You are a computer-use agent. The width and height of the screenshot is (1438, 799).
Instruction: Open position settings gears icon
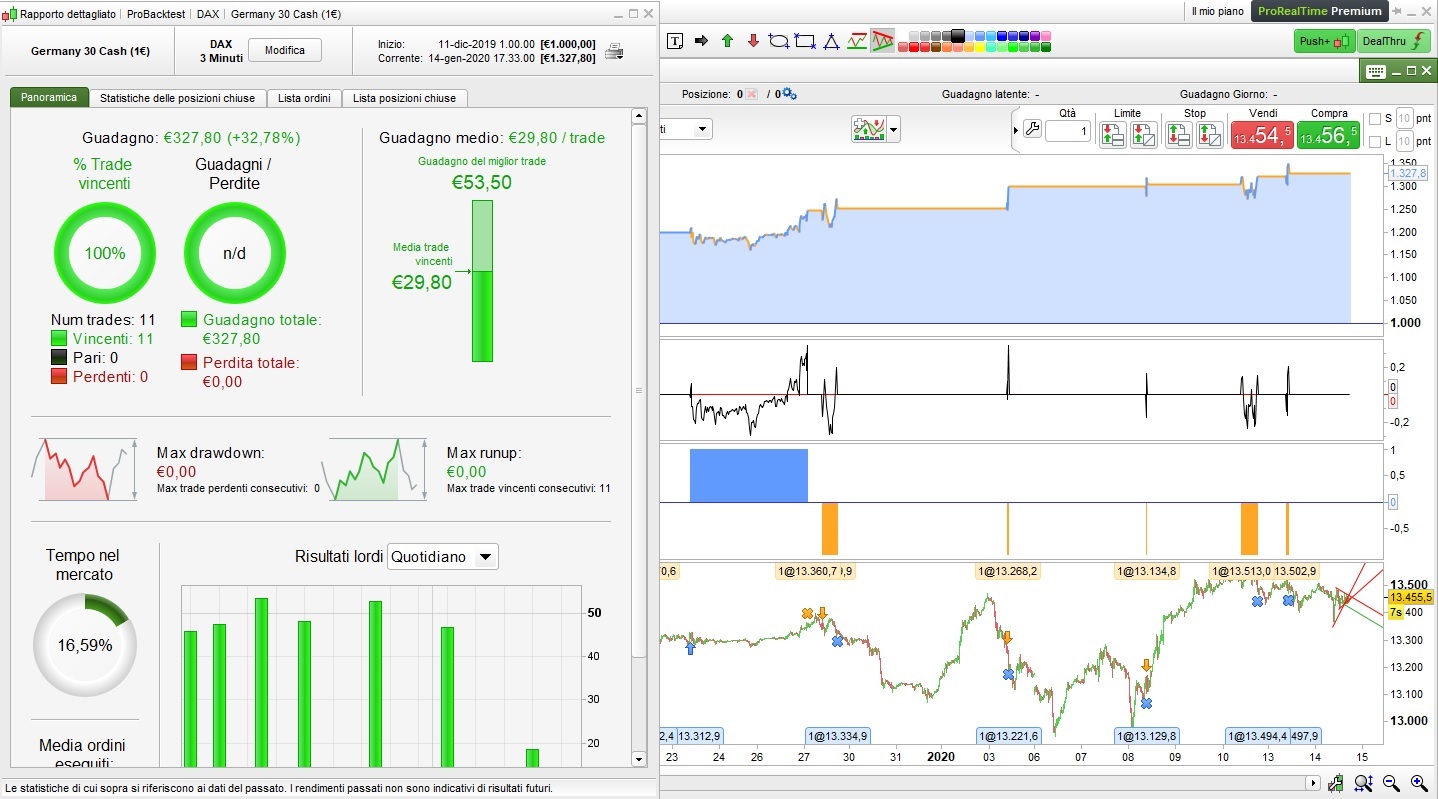pyautogui.click(x=789, y=94)
